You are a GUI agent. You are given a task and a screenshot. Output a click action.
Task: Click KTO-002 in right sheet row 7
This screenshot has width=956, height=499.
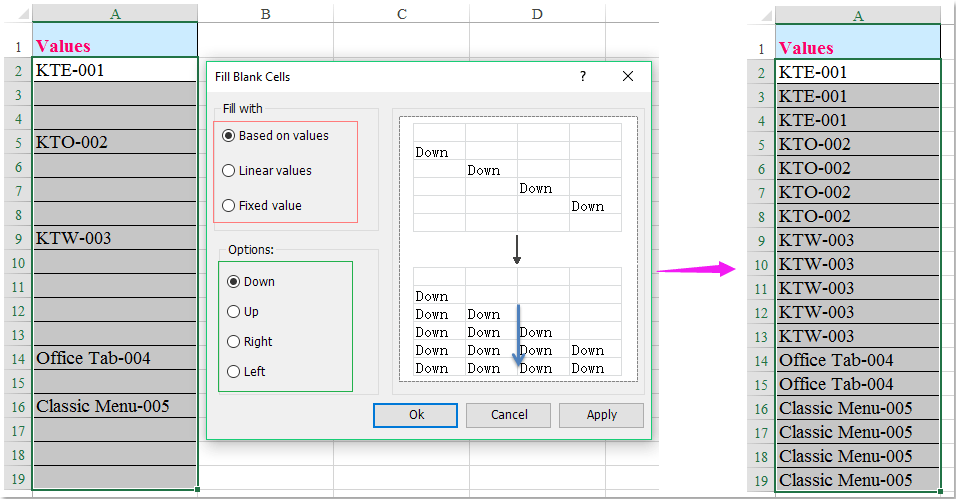(x=858, y=192)
